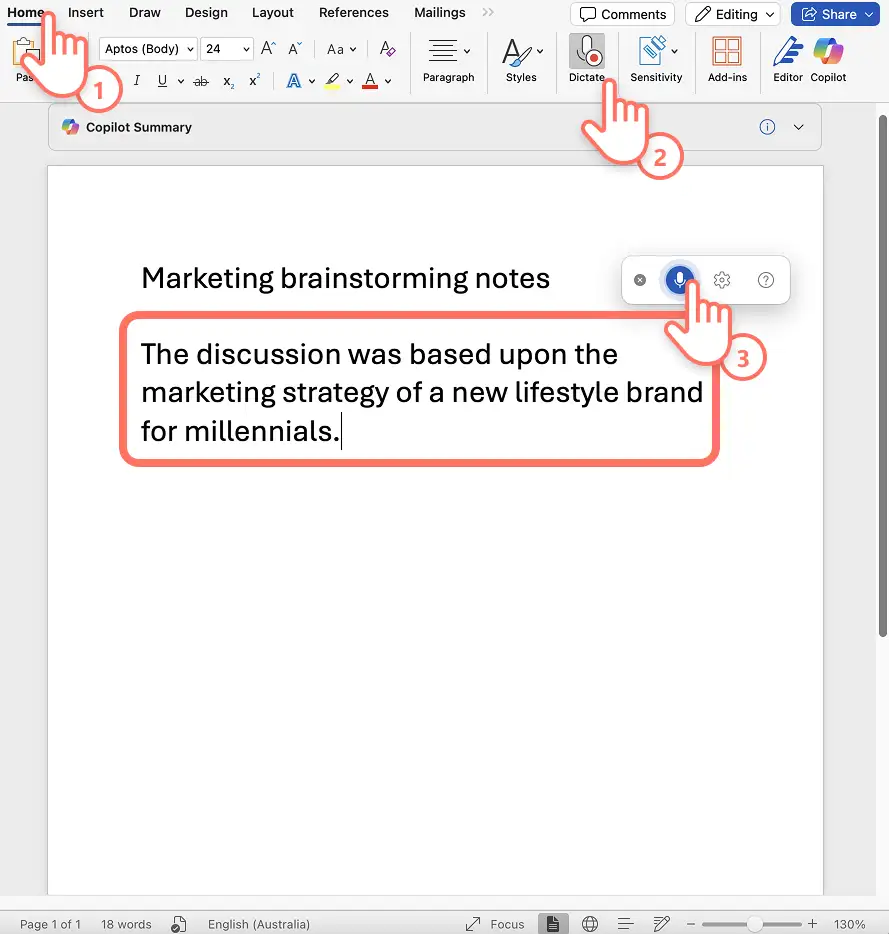Viewport: 889px width, 934px height.
Task: Close the dictation toolbar
Action: [x=640, y=280]
